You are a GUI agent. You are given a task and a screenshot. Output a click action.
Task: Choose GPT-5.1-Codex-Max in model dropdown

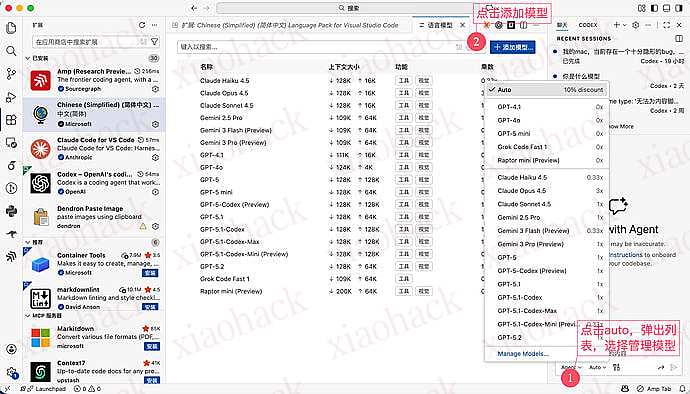point(547,311)
